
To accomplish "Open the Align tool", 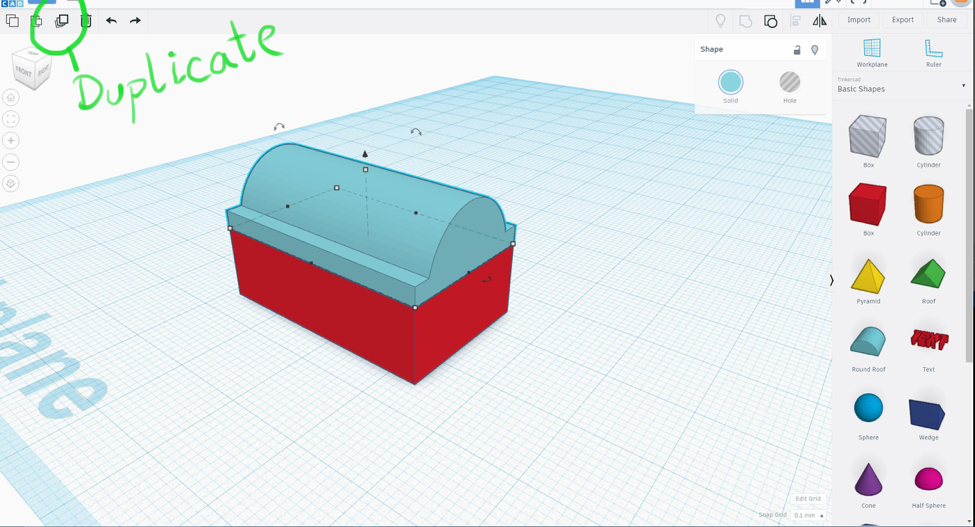I will (795, 21).
